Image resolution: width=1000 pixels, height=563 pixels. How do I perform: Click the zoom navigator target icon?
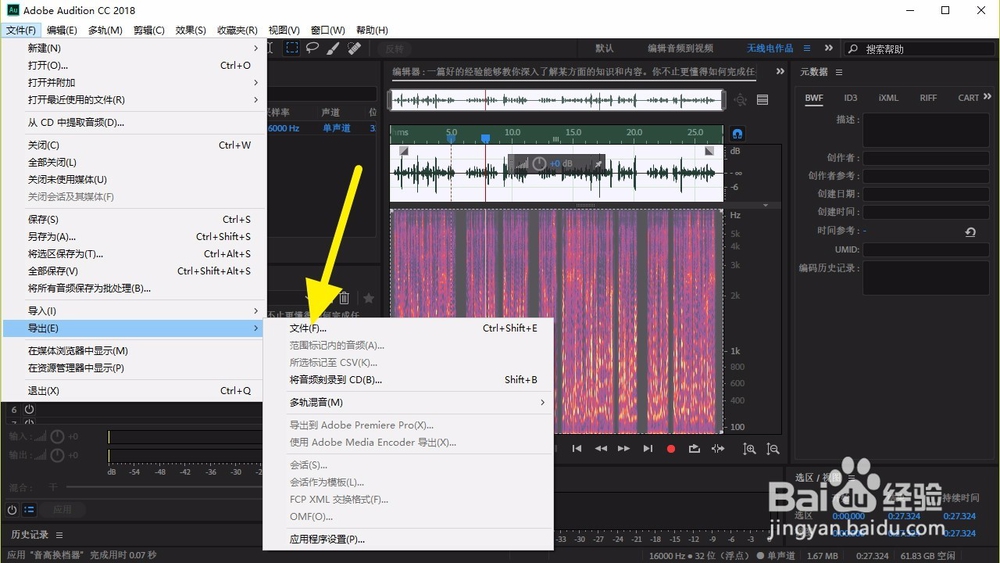click(x=740, y=100)
